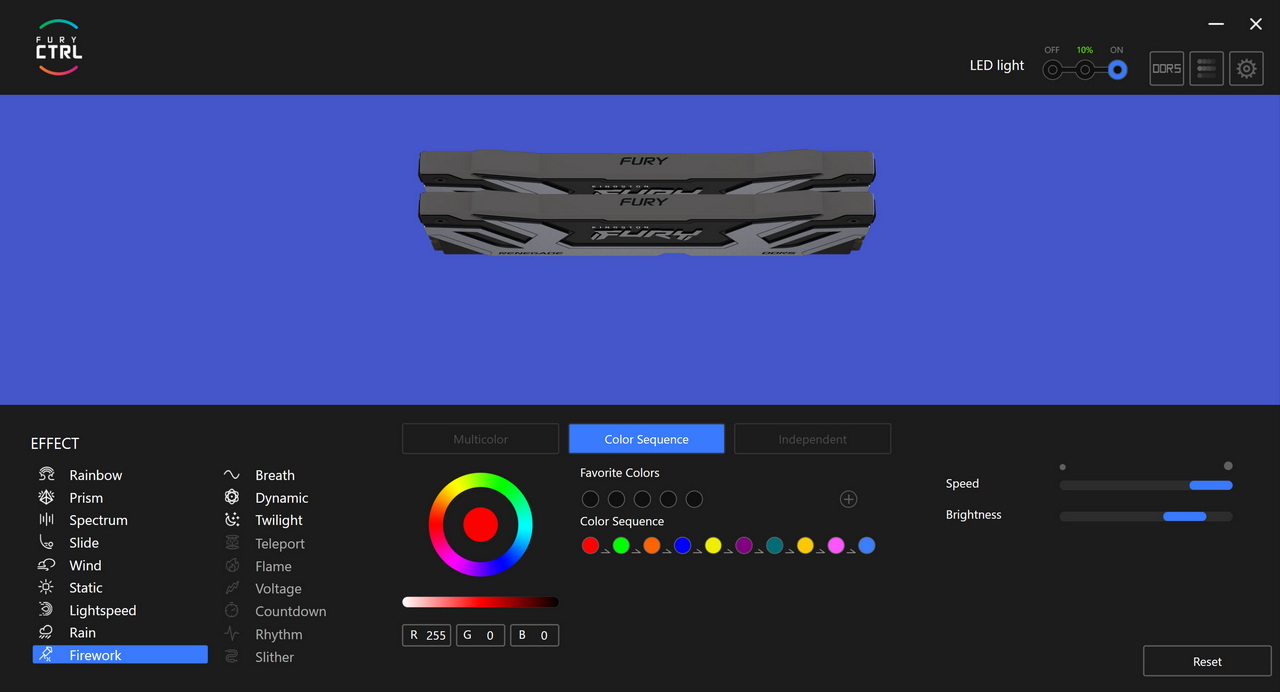Select the Rainbow effect icon

tap(46, 475)
